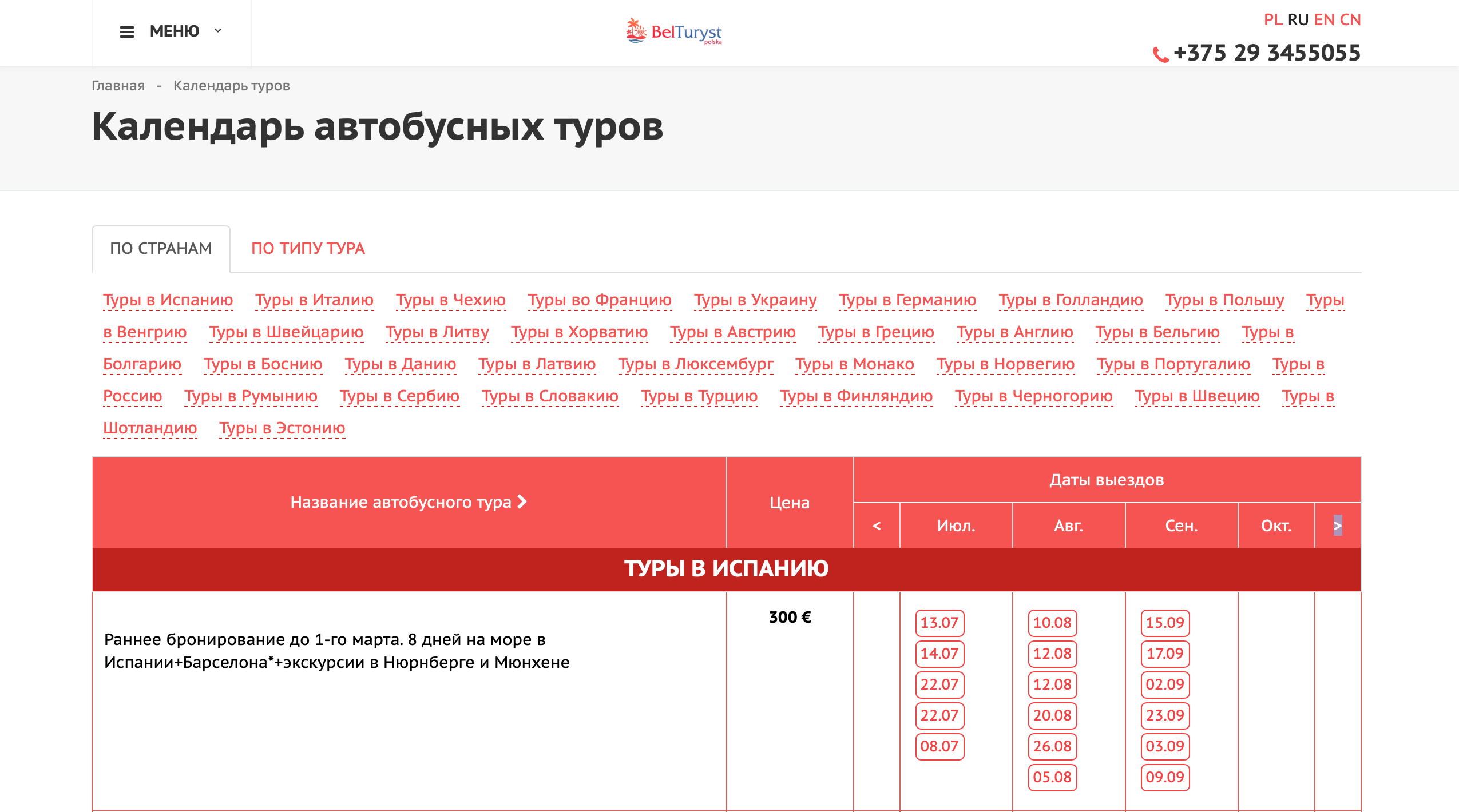Image resolution: width=1459 pixels, height=812 pixels.
Task: Open Туры в Голландию link
Action: coord(1071,300)
